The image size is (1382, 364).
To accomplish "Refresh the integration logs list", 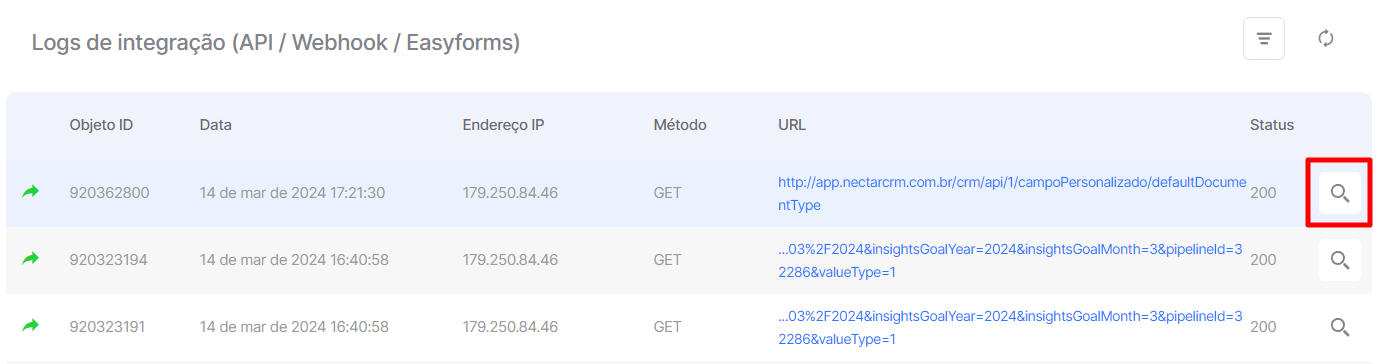I will point(1326,39).
